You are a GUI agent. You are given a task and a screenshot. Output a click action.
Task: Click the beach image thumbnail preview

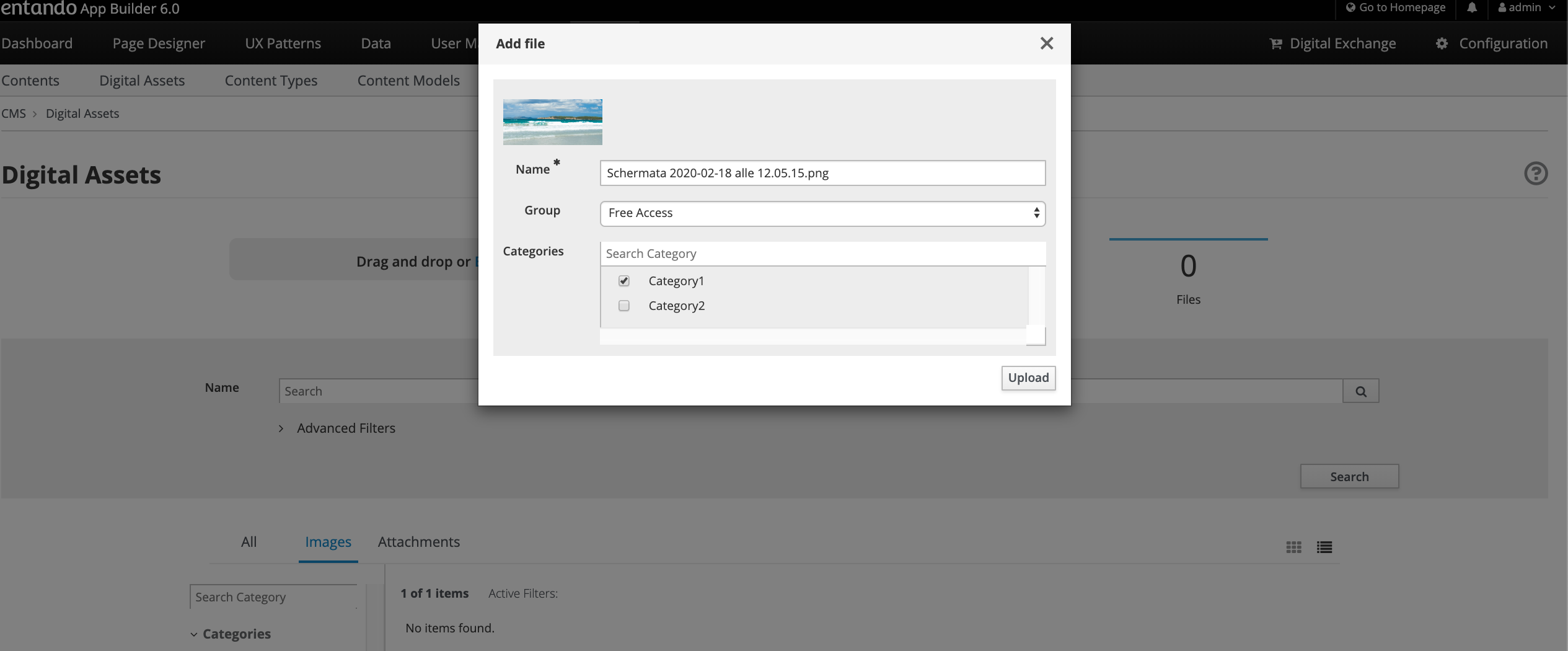[552, 122]
